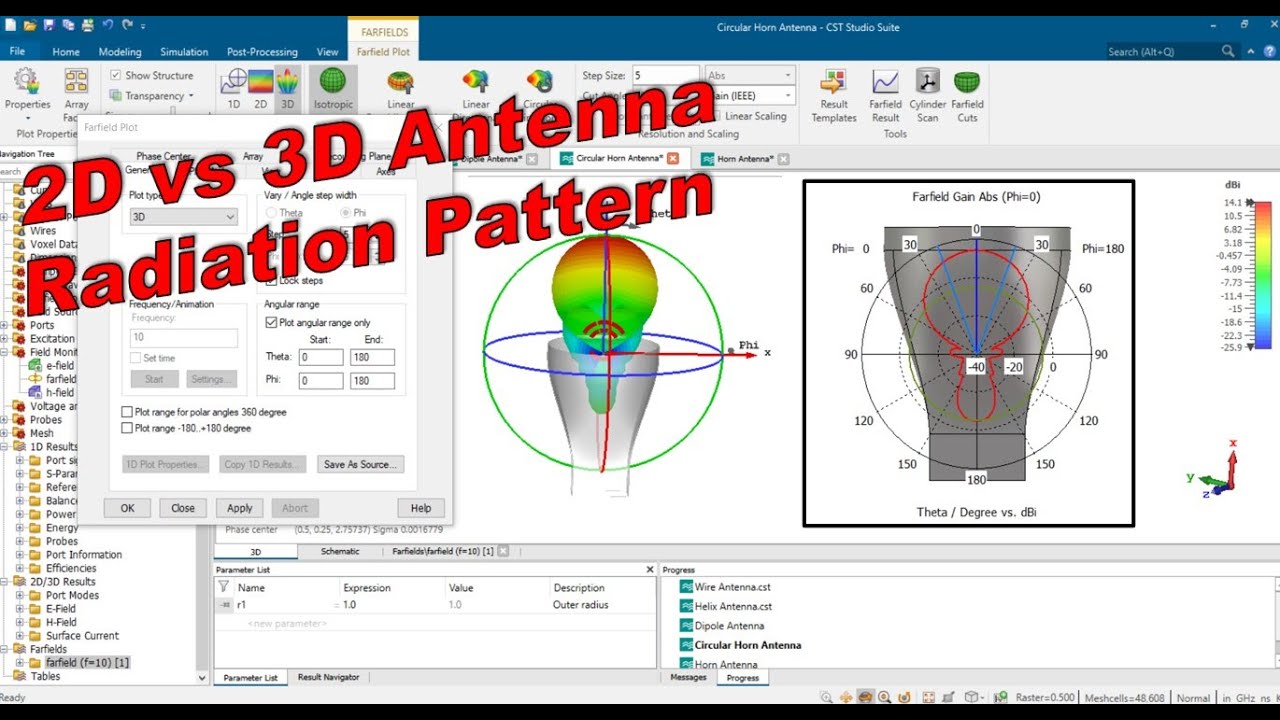Enable Plot range for polar angles 360 degree

tap(127, 412)
